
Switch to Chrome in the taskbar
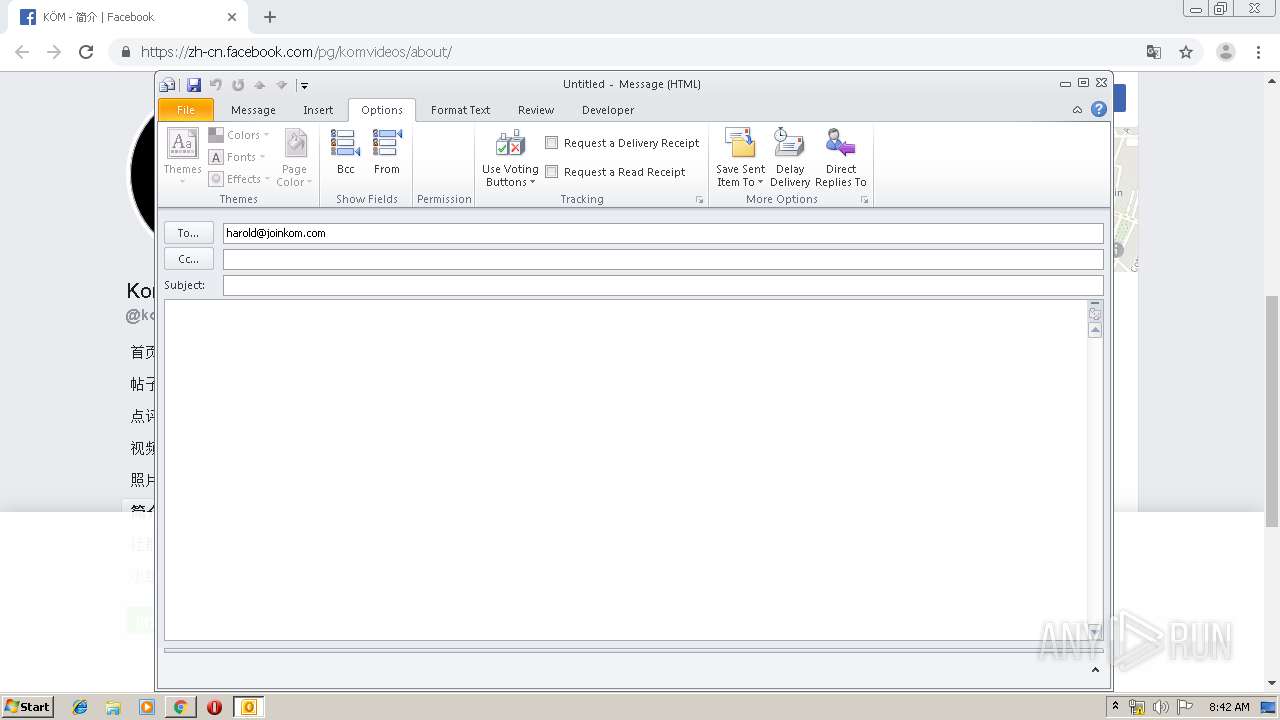[x=181, y=707]
